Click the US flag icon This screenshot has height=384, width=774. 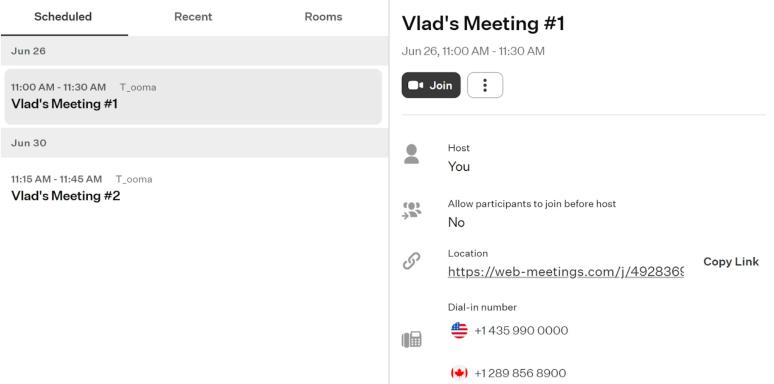[x=459, y=330]
